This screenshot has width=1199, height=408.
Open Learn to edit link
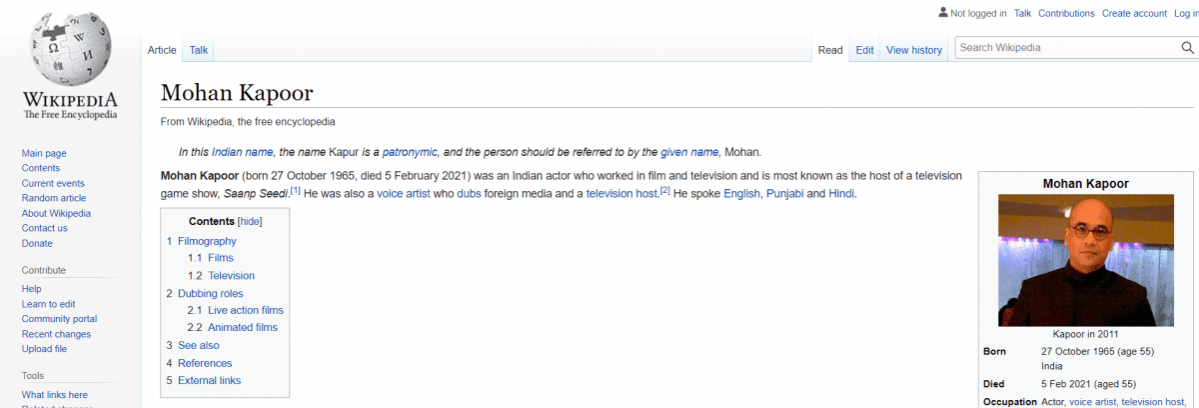tap(48, 304)
